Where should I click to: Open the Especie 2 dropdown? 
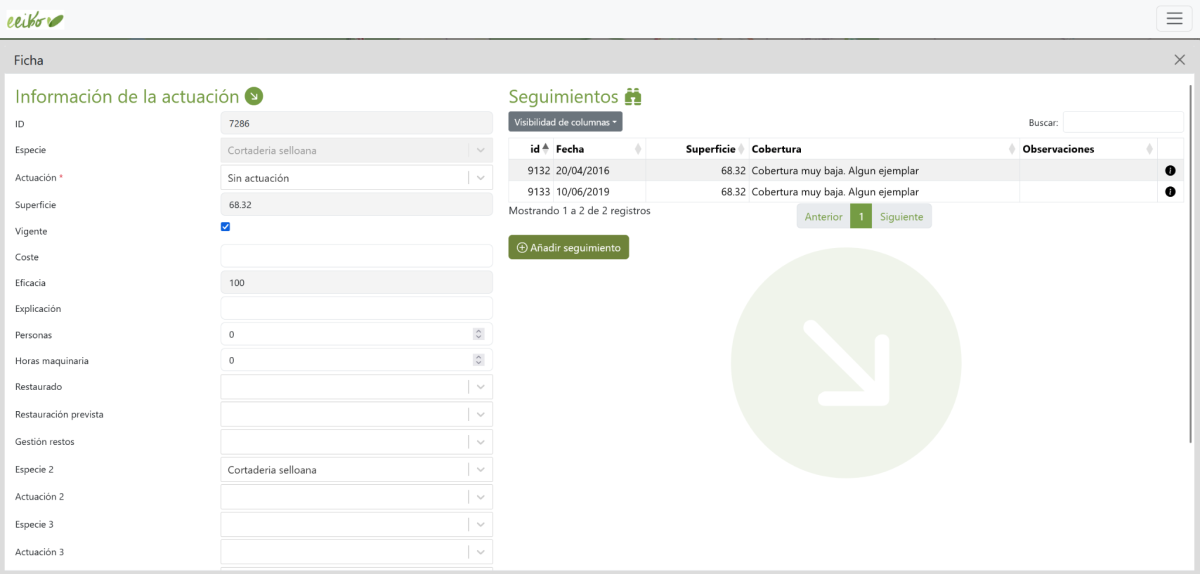[x=356, y=469]
